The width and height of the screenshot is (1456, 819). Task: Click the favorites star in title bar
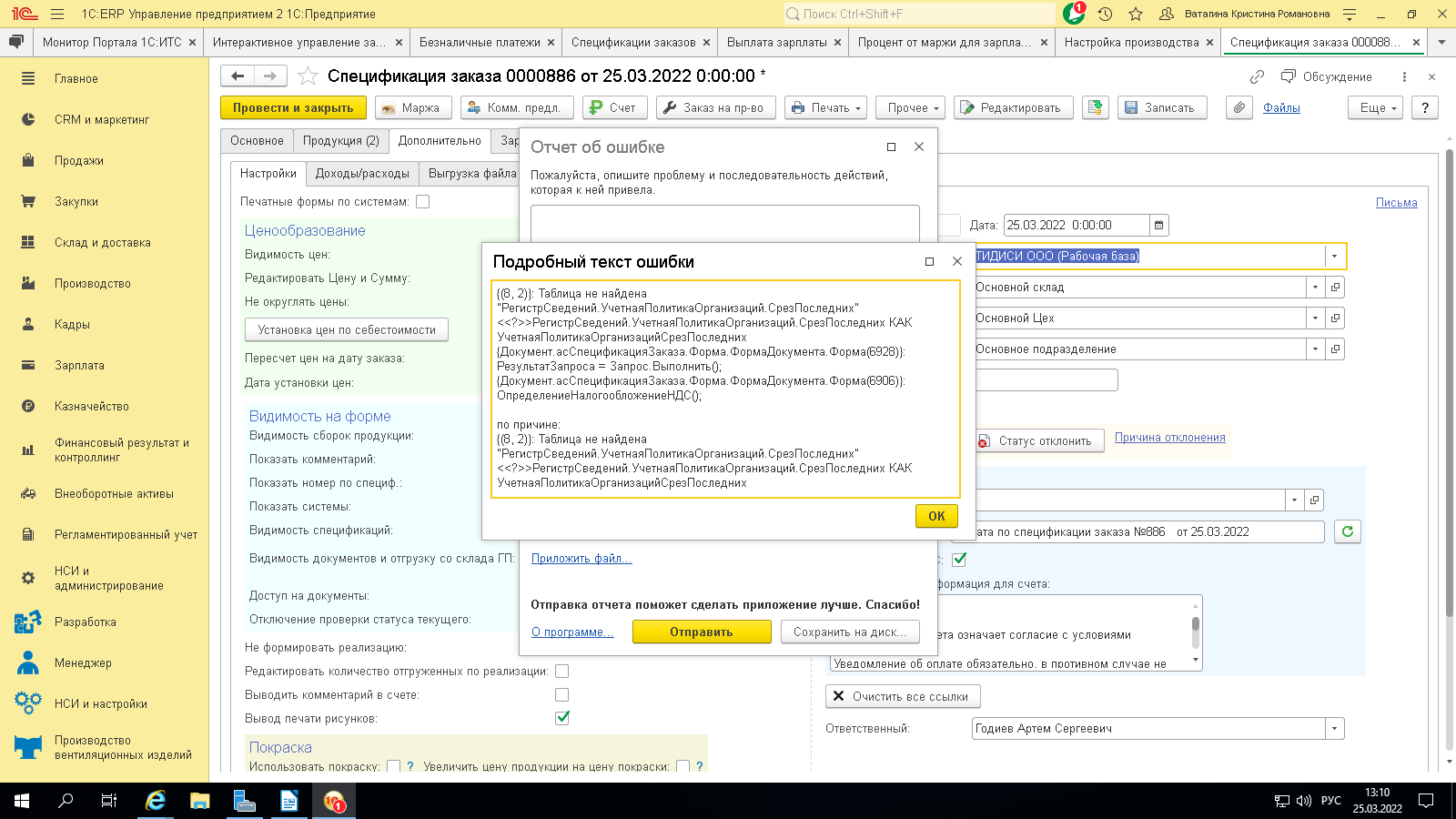(1136, 14)
